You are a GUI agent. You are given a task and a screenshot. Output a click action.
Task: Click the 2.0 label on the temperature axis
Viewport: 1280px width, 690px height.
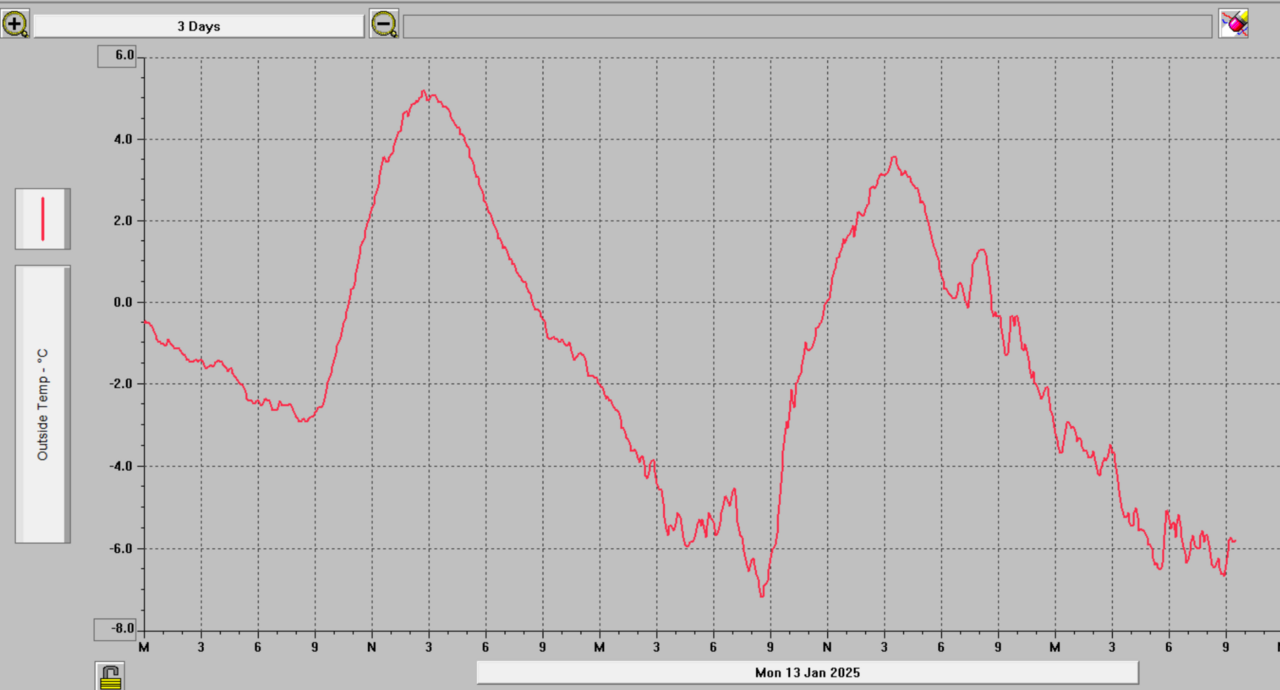123,221
